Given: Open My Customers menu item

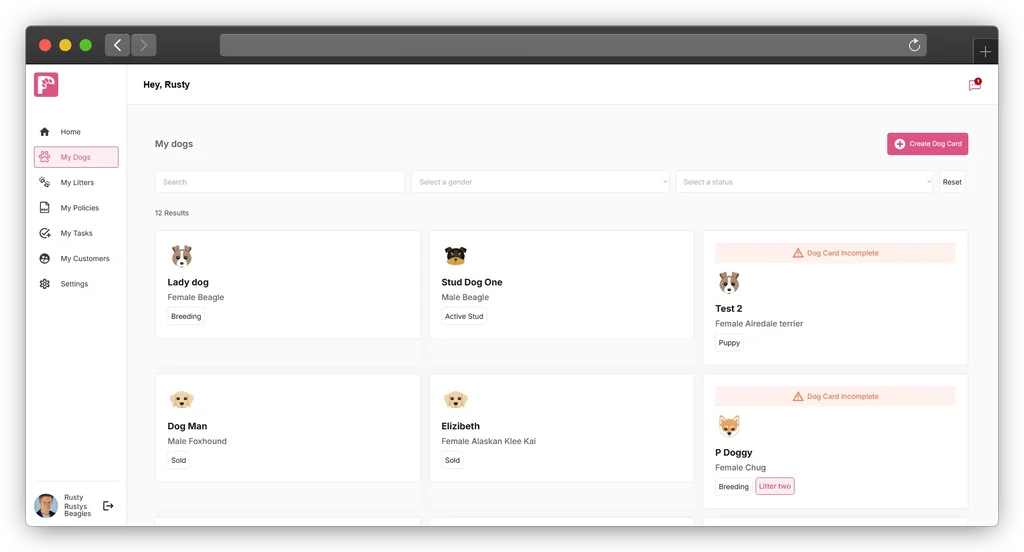Looking at the screenshot, I should pyautogui.click(x=76, y=259).
